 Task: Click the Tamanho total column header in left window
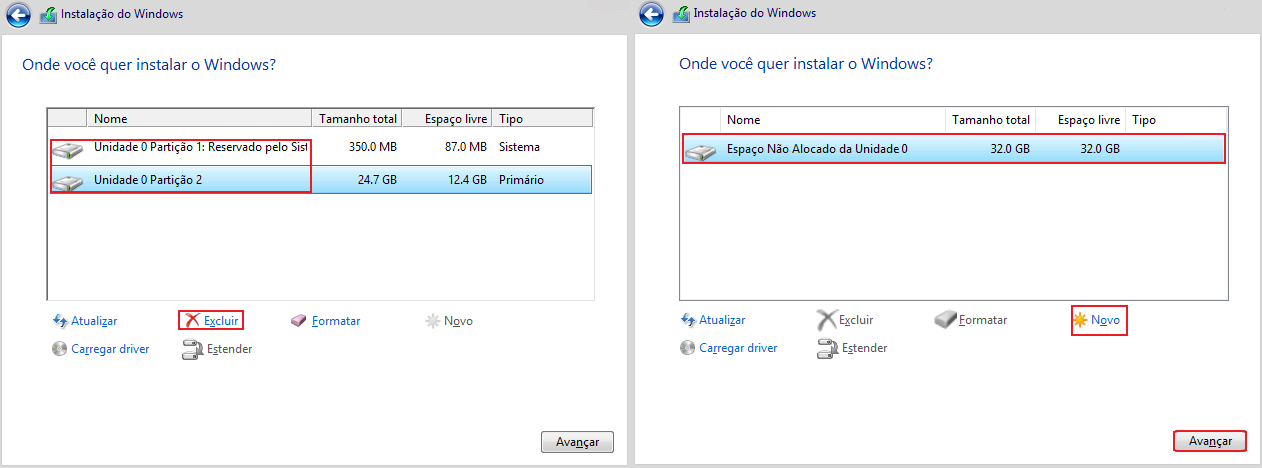click(357, 119)
